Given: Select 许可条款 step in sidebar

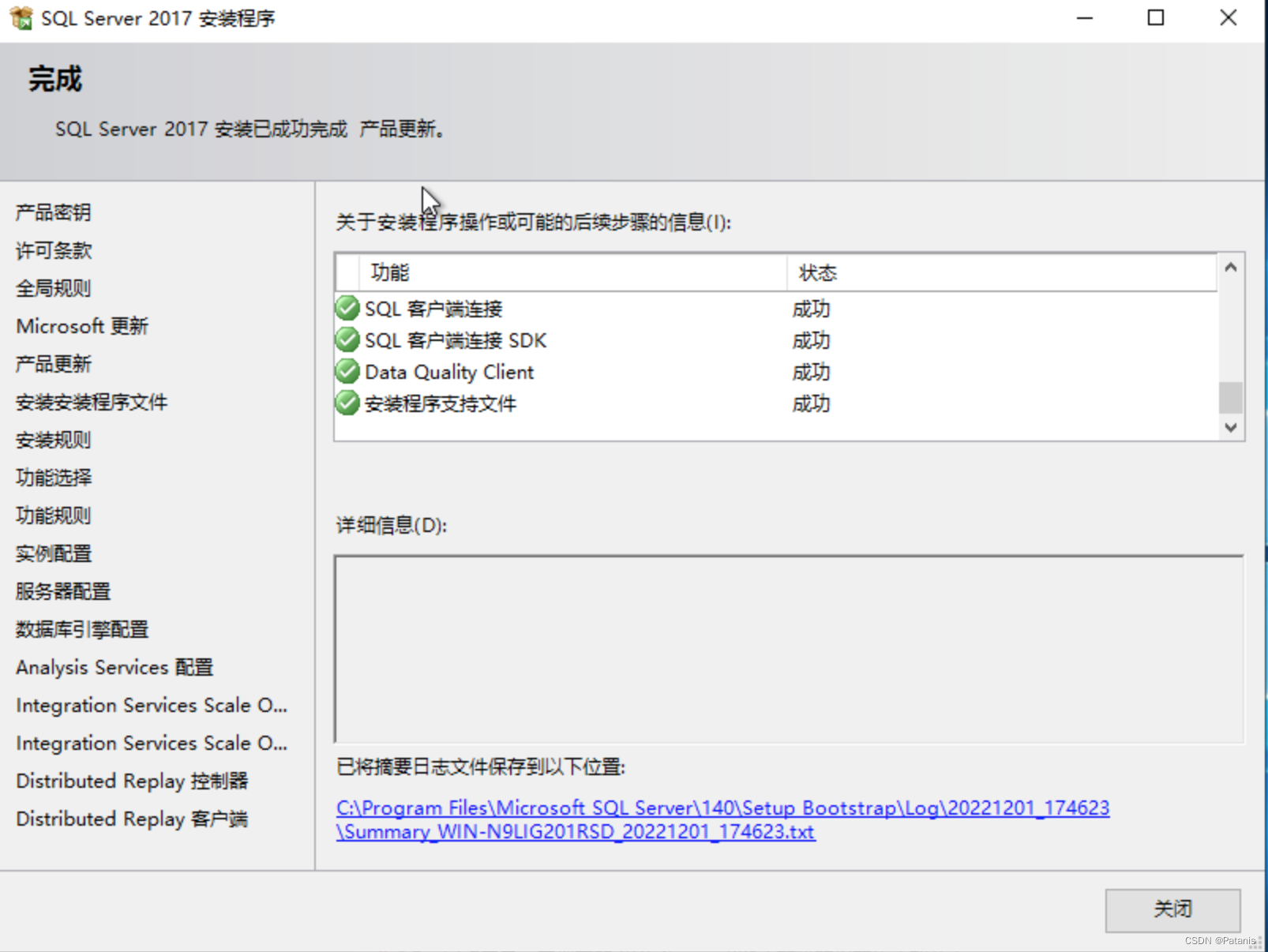Looking at the screenshot, I should (54, 250).
